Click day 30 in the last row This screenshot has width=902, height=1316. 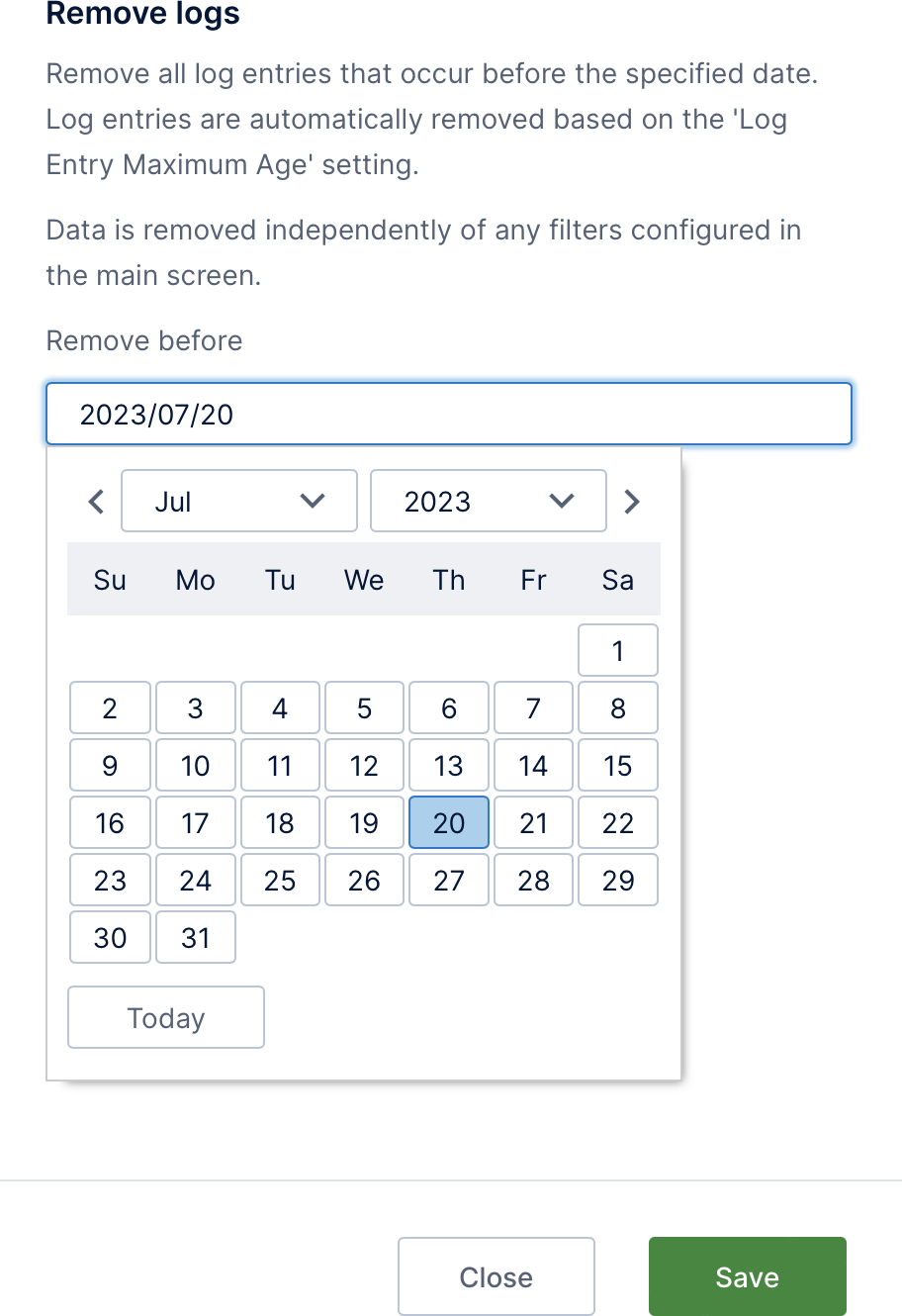coord(109,937)
